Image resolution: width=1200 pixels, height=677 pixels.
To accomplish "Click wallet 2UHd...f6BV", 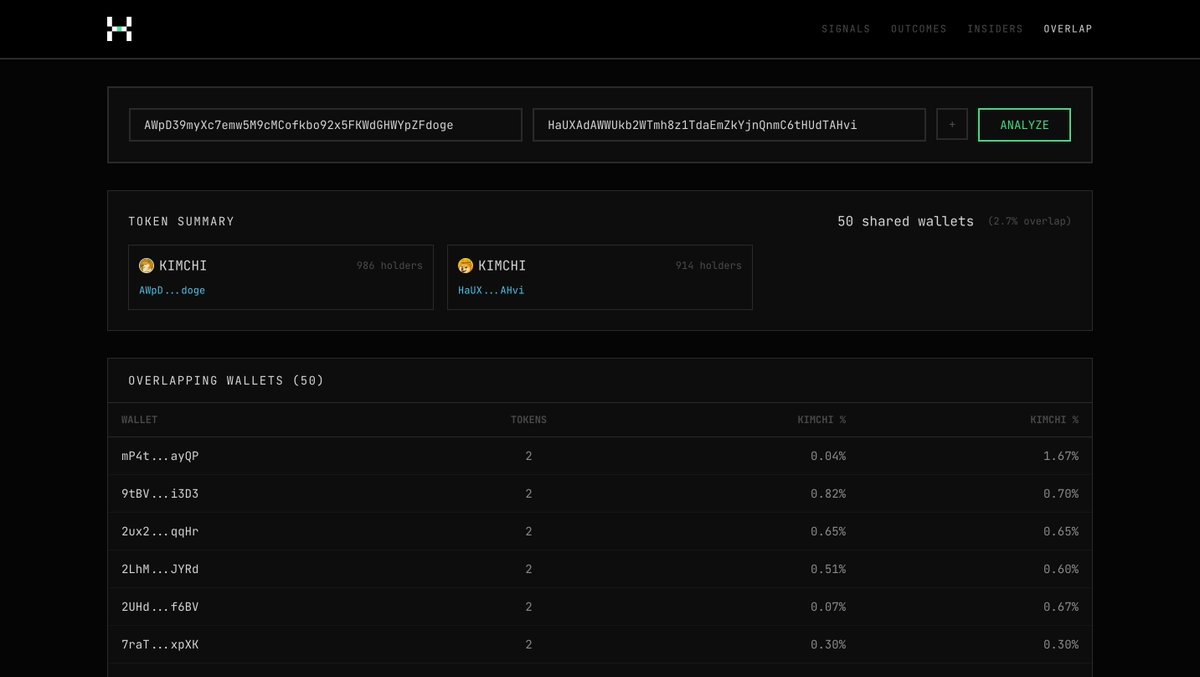I will (x=160, y=607).
